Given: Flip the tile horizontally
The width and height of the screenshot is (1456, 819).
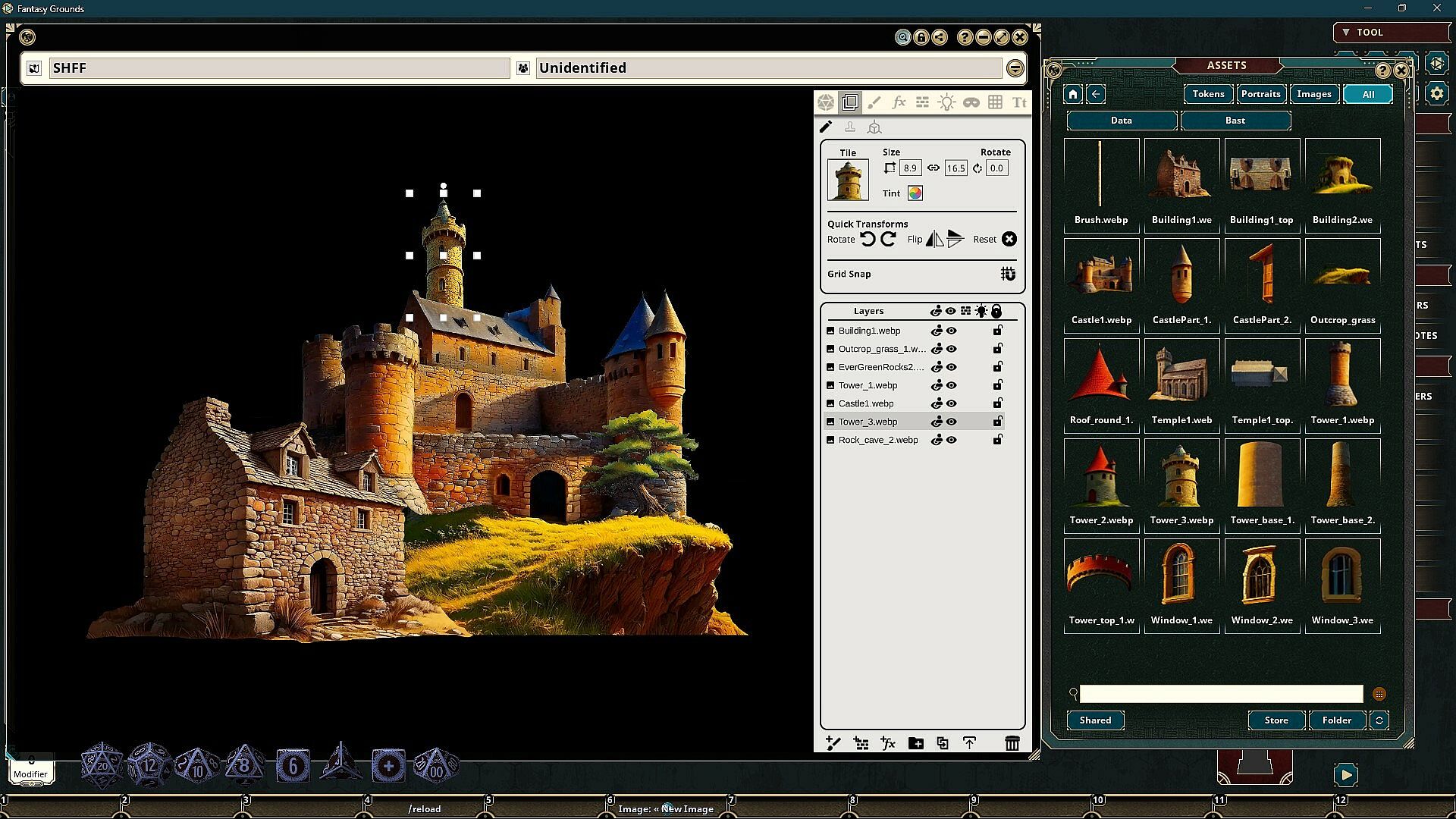Looking at the screenshot, I should [934, 240].
